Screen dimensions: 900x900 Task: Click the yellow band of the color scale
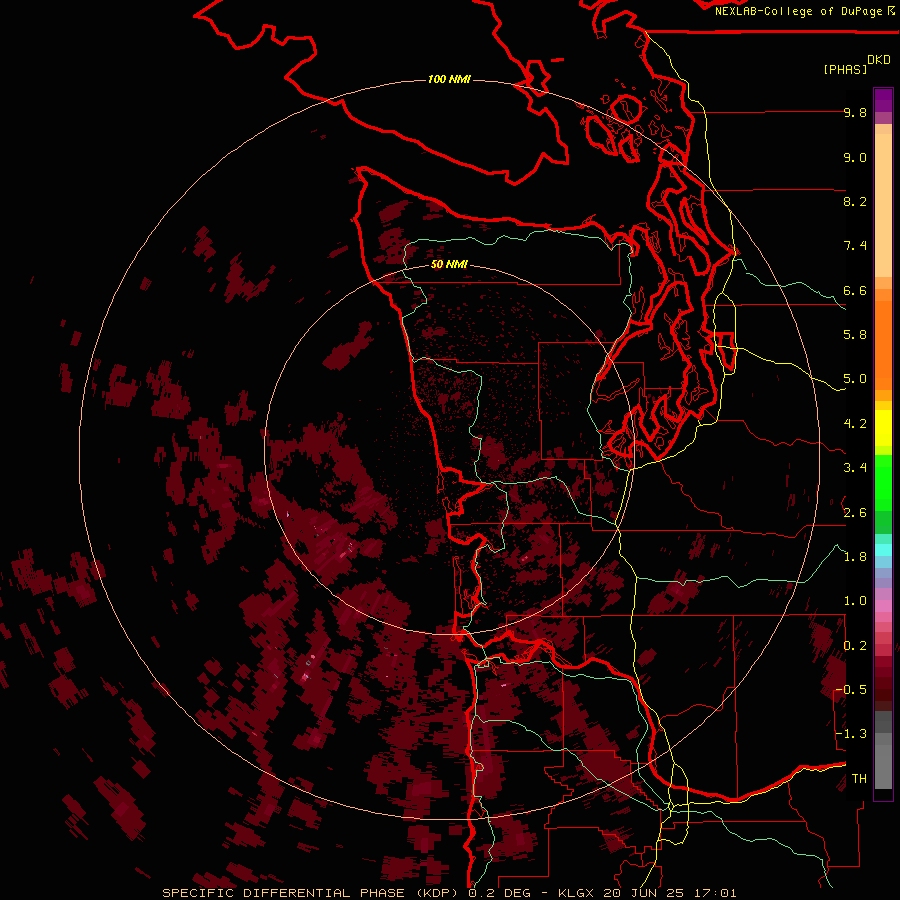point(883,428)
